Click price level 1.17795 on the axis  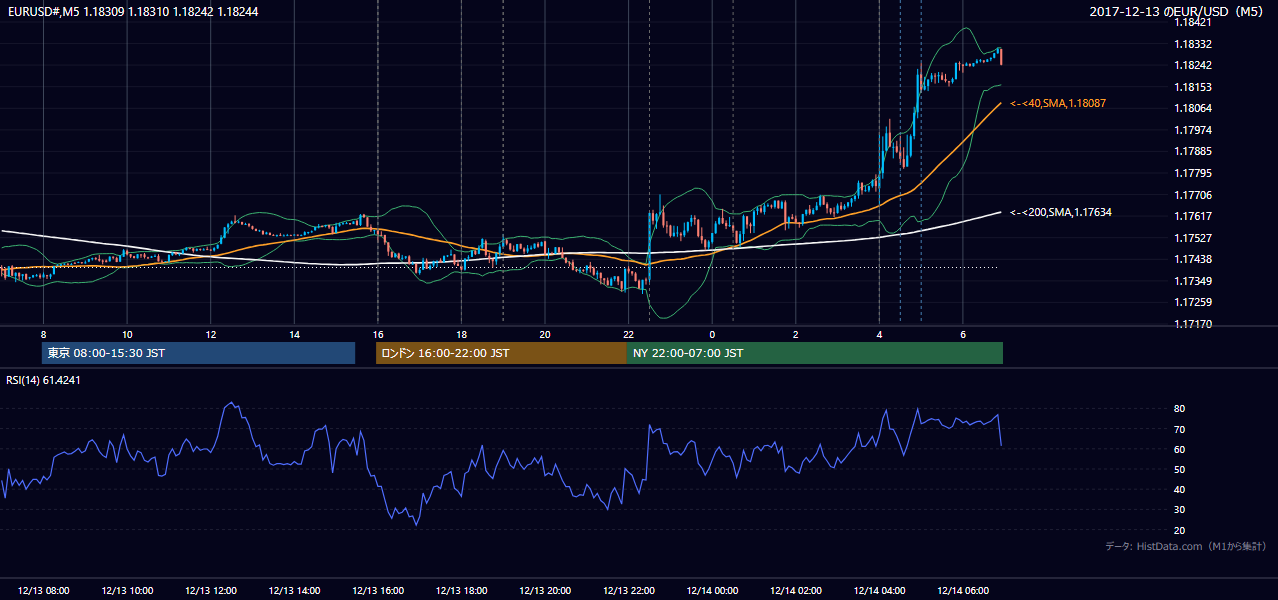click(x=1192, y=173)
